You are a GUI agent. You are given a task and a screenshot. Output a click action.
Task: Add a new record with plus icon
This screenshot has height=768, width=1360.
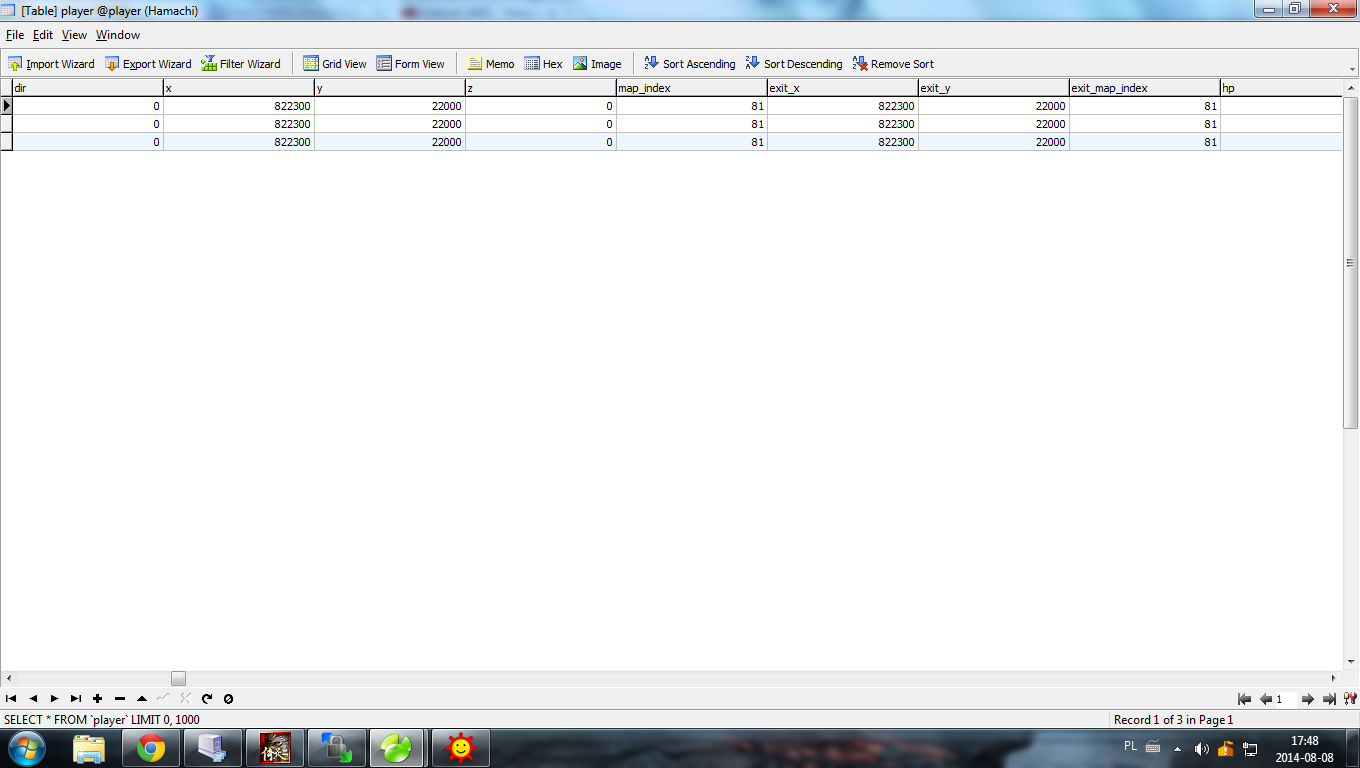point(97,699)
